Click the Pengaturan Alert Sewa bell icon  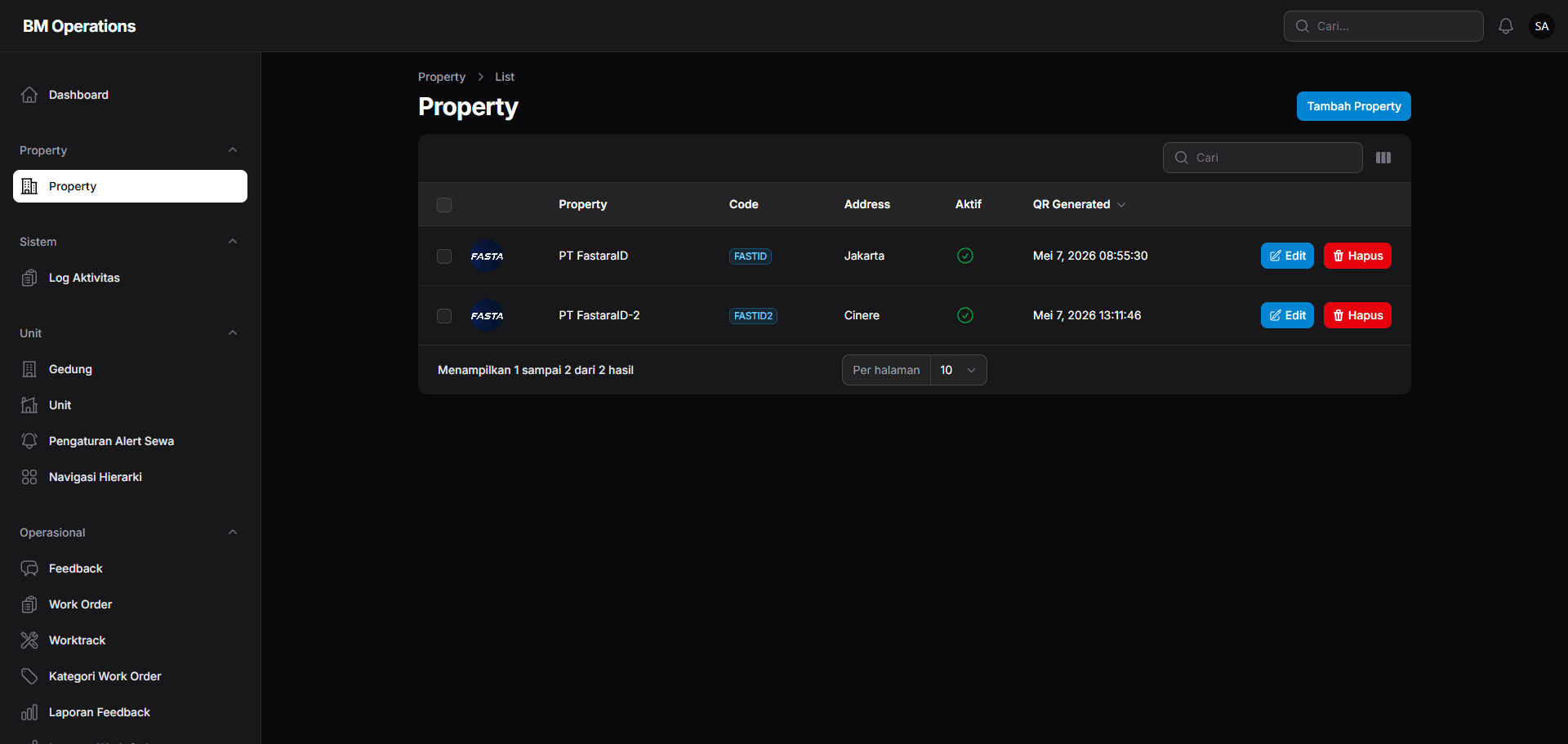[x=29, y=441]
